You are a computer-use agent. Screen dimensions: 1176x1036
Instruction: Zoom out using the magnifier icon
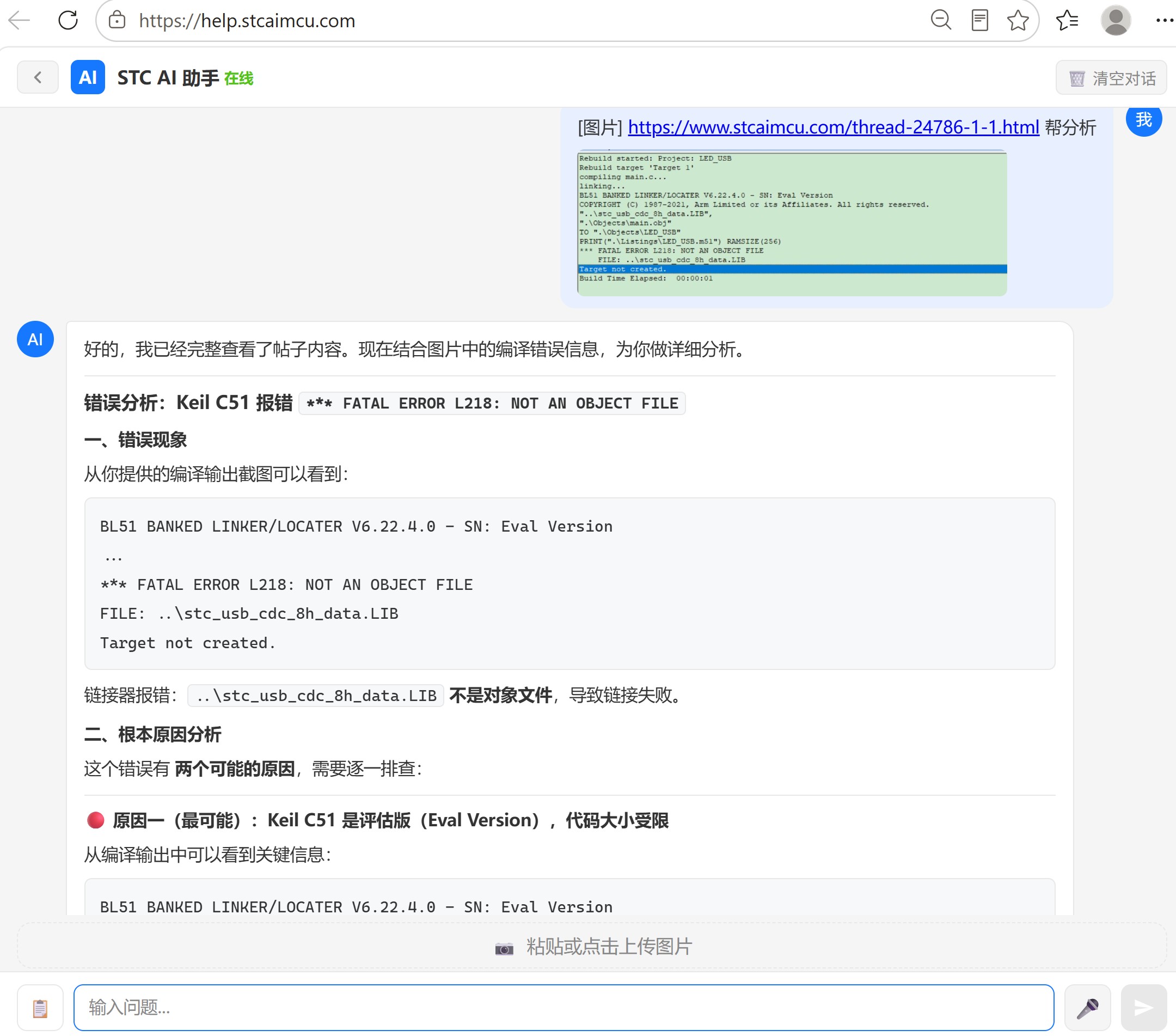tap(941, 21)
